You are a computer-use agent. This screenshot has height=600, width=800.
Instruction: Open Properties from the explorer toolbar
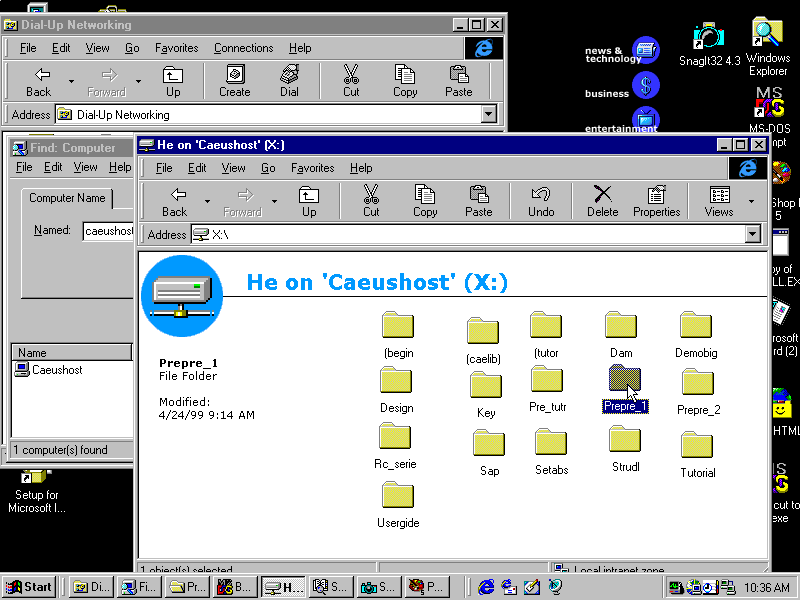click(656, 200)
